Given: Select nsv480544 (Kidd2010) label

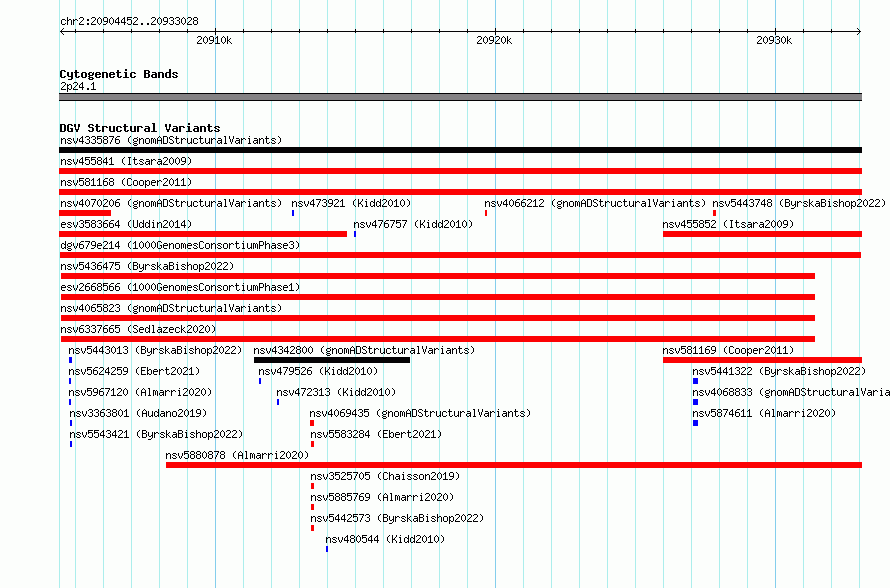Looking at the screenshot, I should pos(385,539).
